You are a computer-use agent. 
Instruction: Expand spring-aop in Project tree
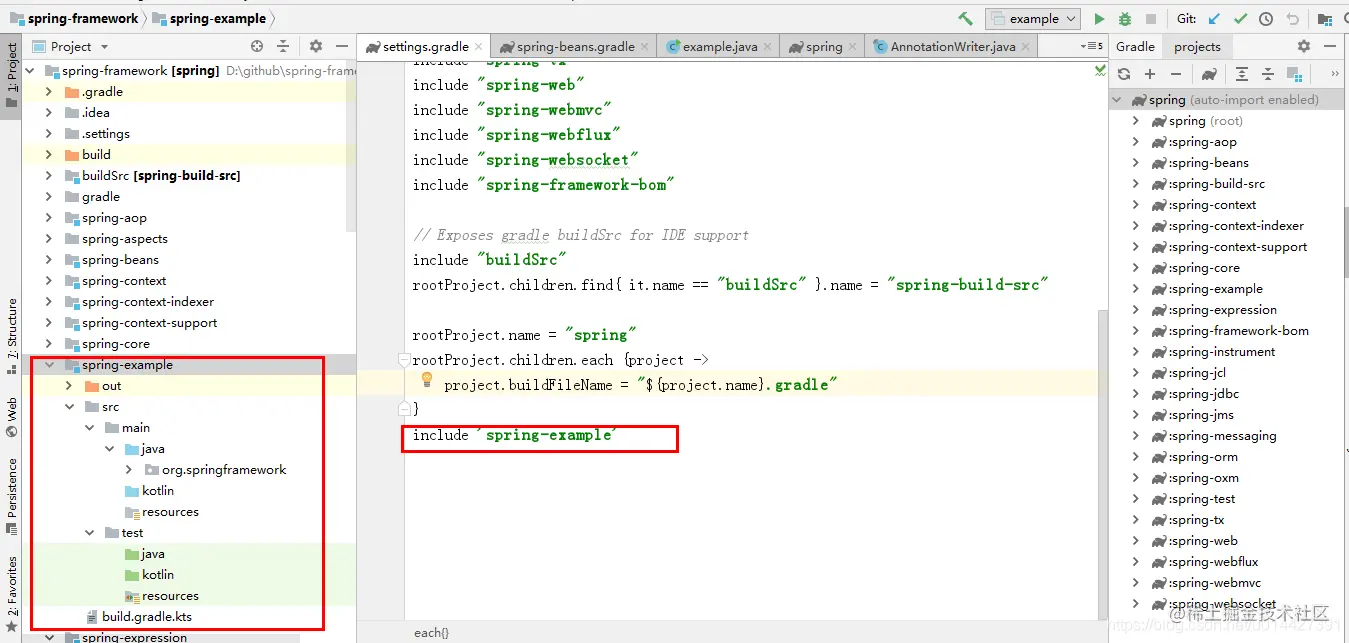click(49, 218)
